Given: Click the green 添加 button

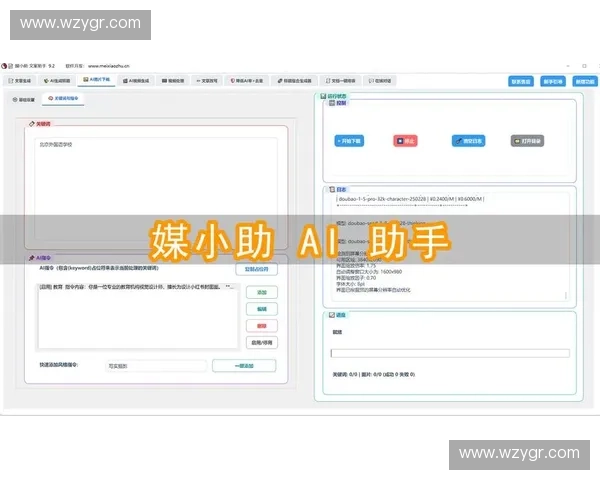Looking at the screenshot, I should [262, 292].
